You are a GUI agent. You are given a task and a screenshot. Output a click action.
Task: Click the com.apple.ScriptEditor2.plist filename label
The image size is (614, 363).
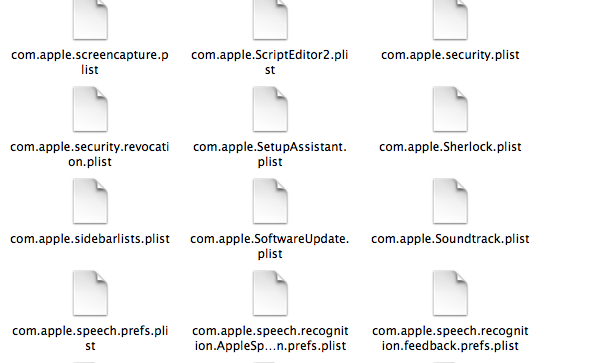click(270, 62)
